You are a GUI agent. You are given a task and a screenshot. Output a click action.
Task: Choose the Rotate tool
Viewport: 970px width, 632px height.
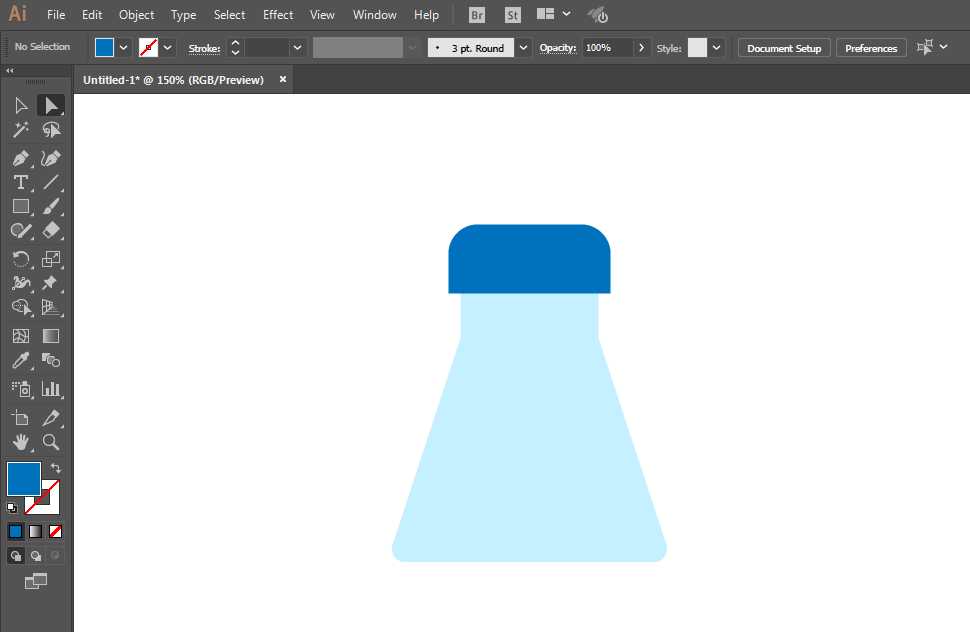pos(20,259)
